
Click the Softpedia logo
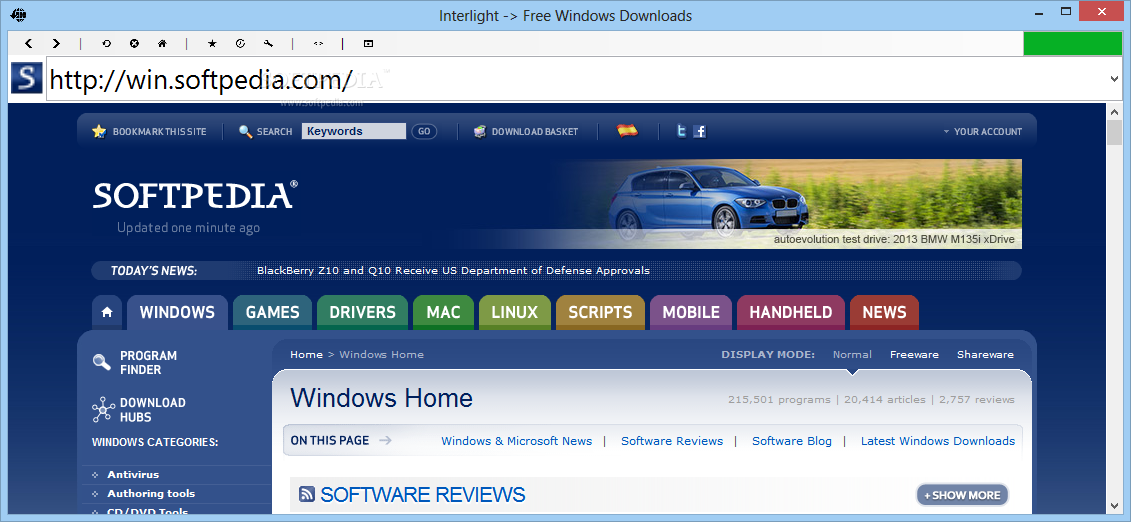coord(195,195)
